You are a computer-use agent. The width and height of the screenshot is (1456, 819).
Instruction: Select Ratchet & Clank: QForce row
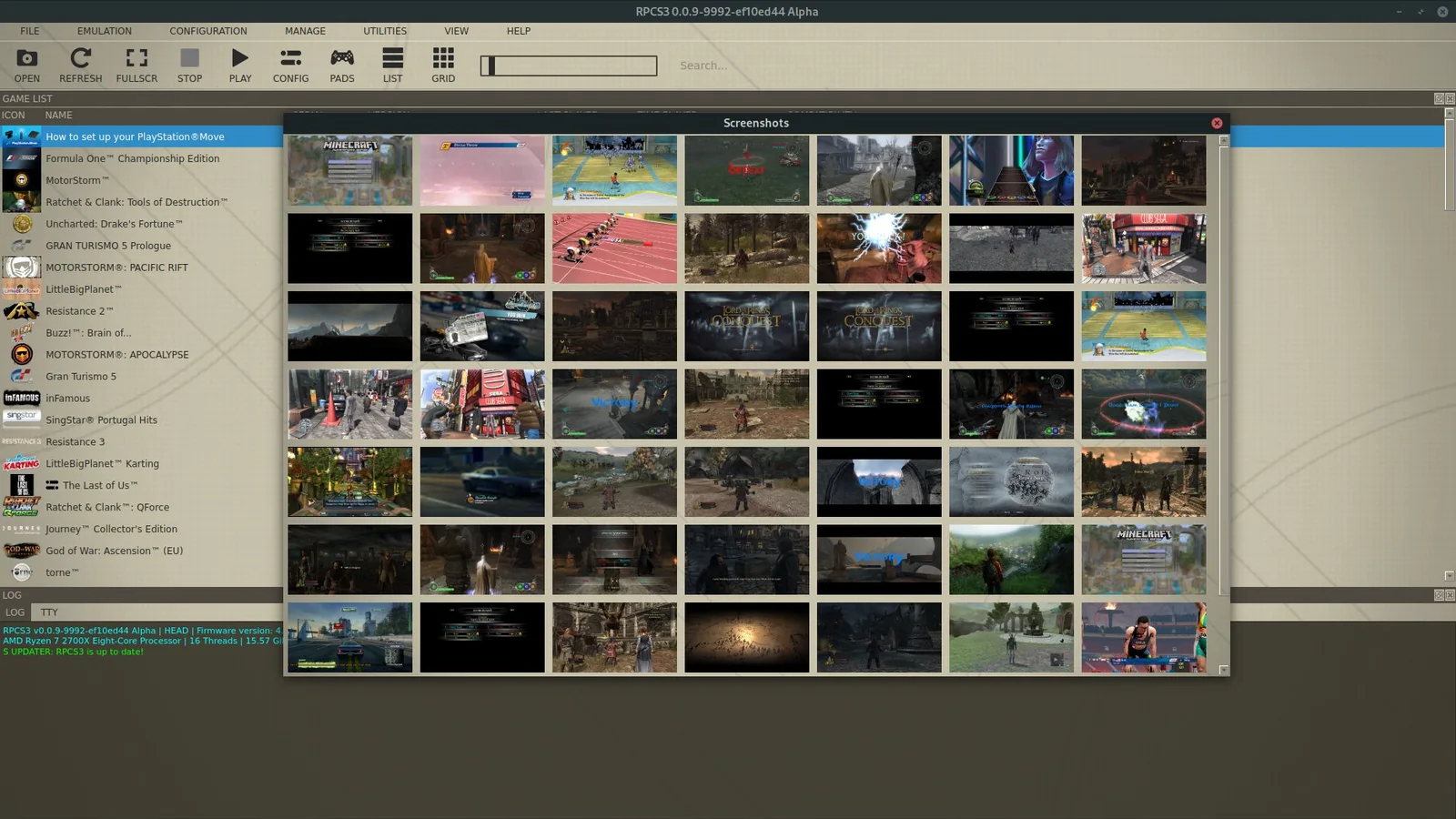pos(141,508)
